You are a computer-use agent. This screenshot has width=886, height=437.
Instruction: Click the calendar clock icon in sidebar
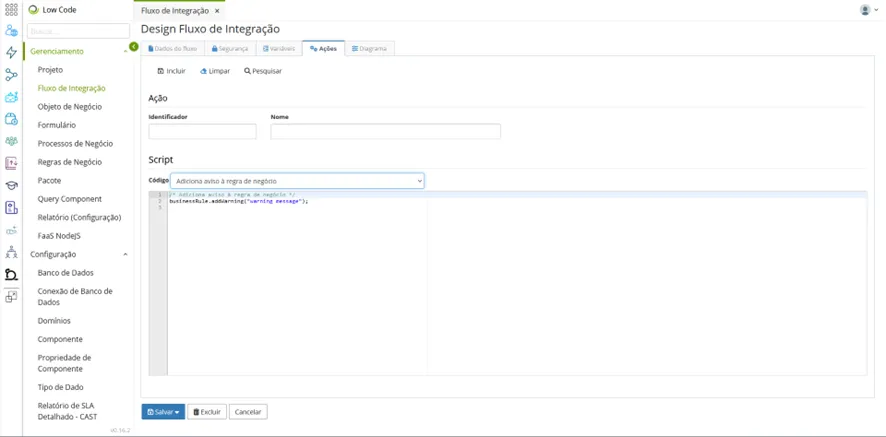coord(11,119)
